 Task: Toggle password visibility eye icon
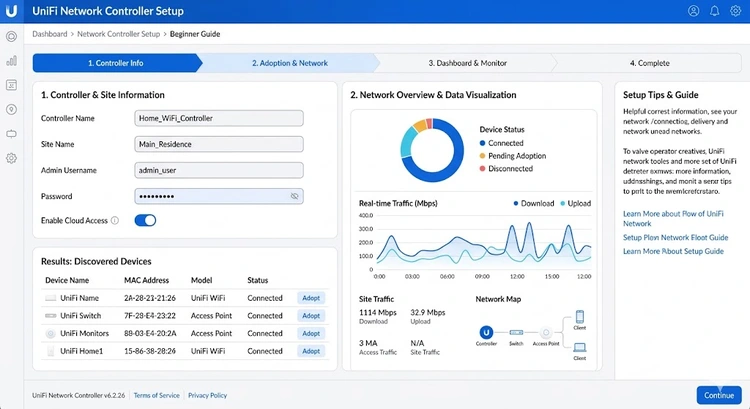(294, 196)
